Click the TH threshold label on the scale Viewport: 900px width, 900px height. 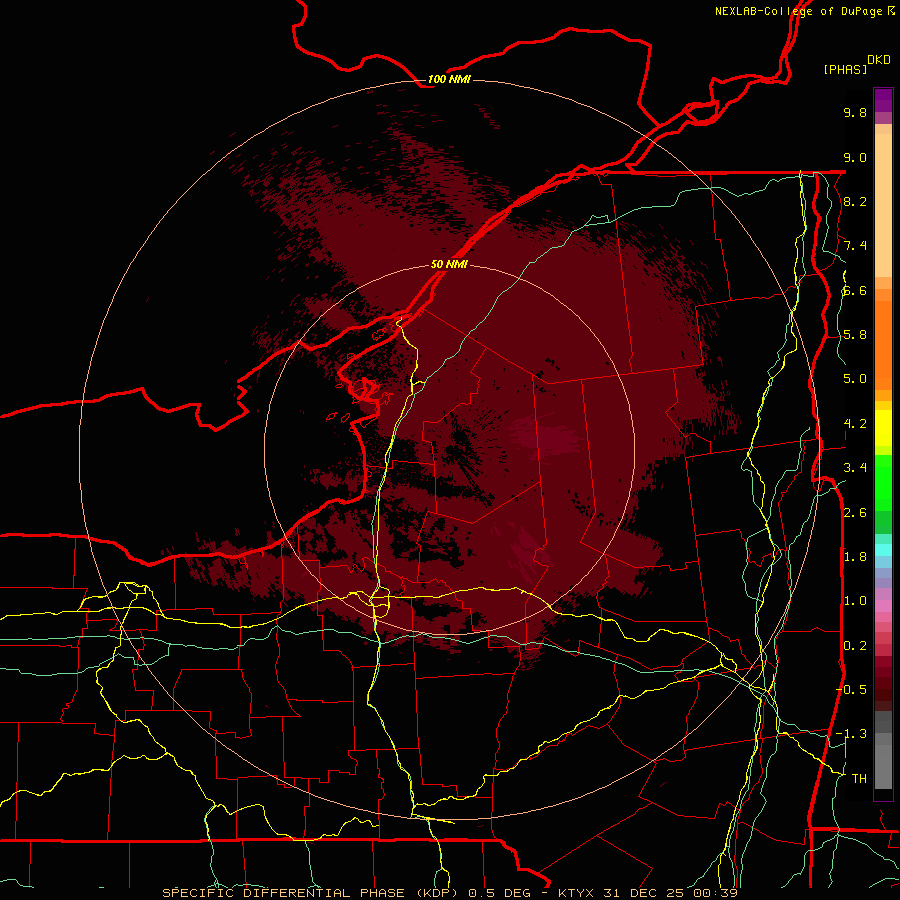coord(859,779)
